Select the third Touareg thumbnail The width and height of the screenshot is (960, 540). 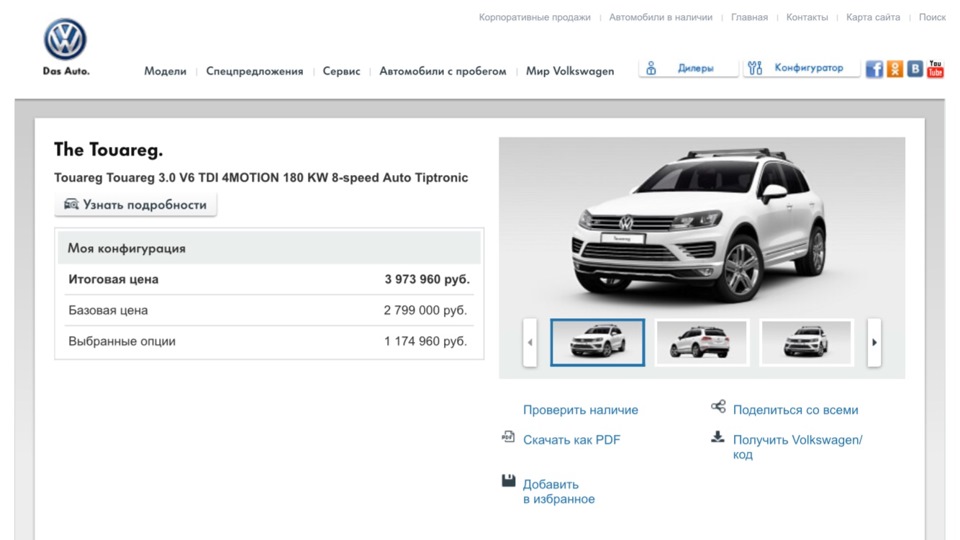pyautogui.click(x=806, y=342)
